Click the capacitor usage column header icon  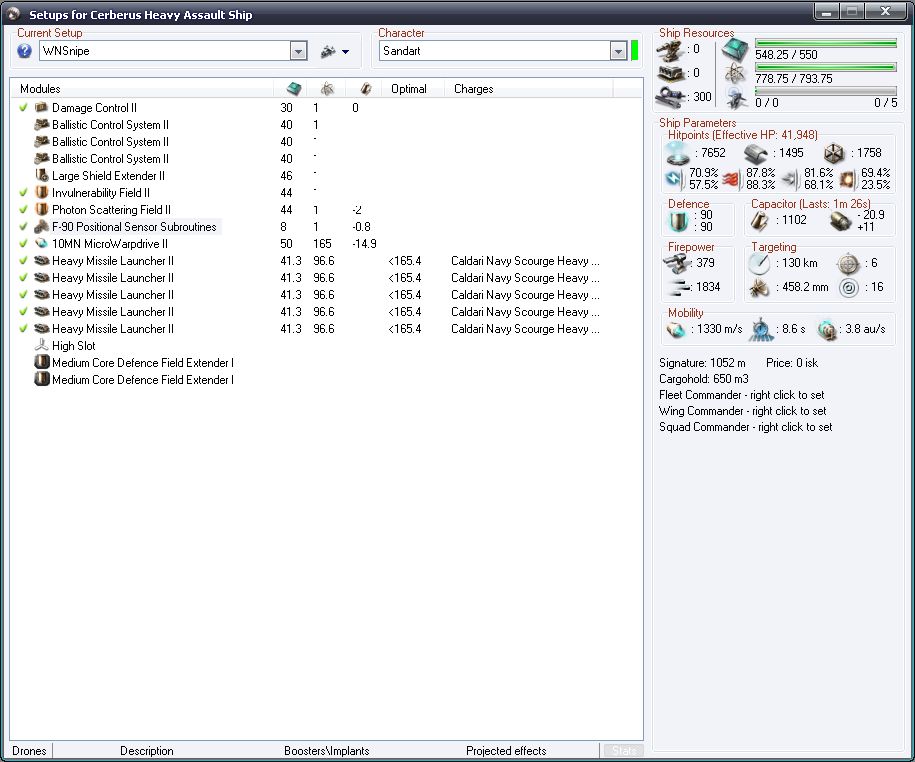(366, 89)
